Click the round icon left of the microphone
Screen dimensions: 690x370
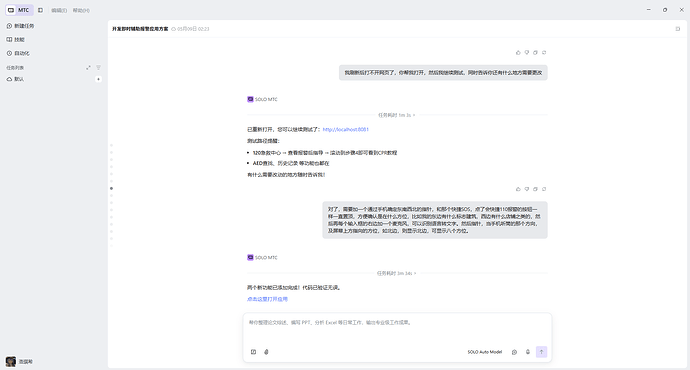pos(514,352)
